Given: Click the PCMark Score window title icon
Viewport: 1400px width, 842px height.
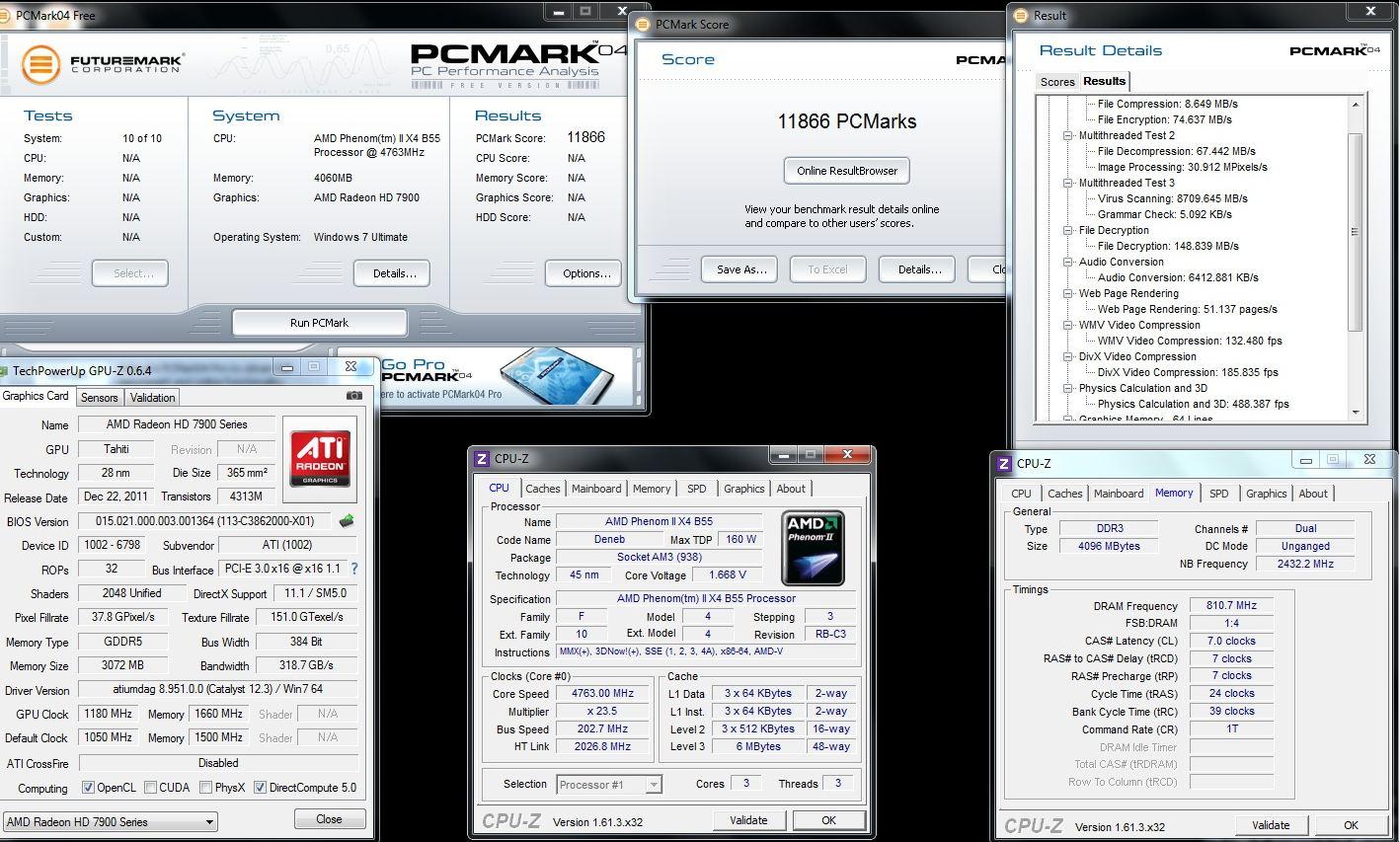Looking at the screenshot, I should coord(645,24).
